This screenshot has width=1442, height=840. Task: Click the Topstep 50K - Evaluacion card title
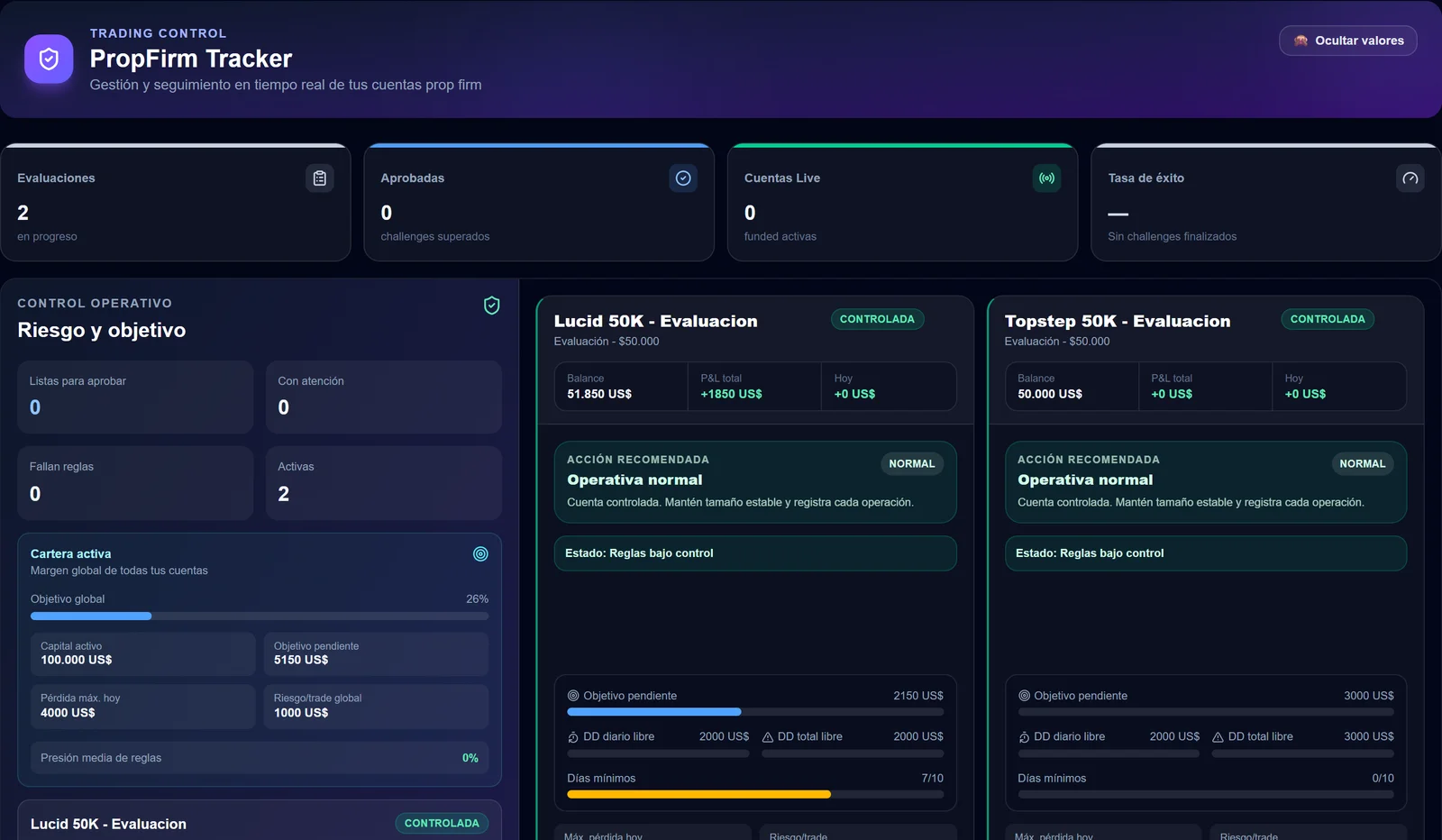click(x=1118, y=322)
